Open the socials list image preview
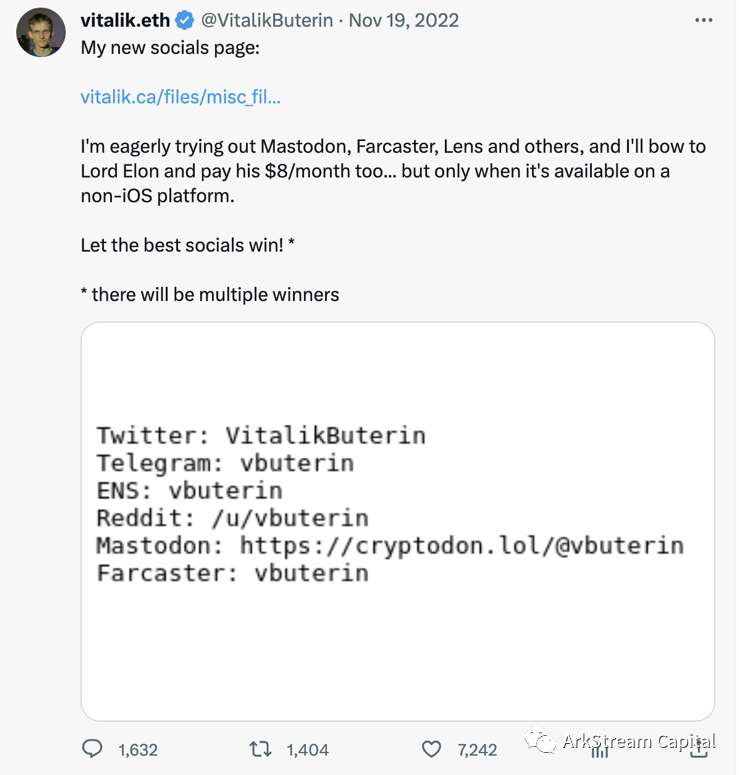 (397, 521)
